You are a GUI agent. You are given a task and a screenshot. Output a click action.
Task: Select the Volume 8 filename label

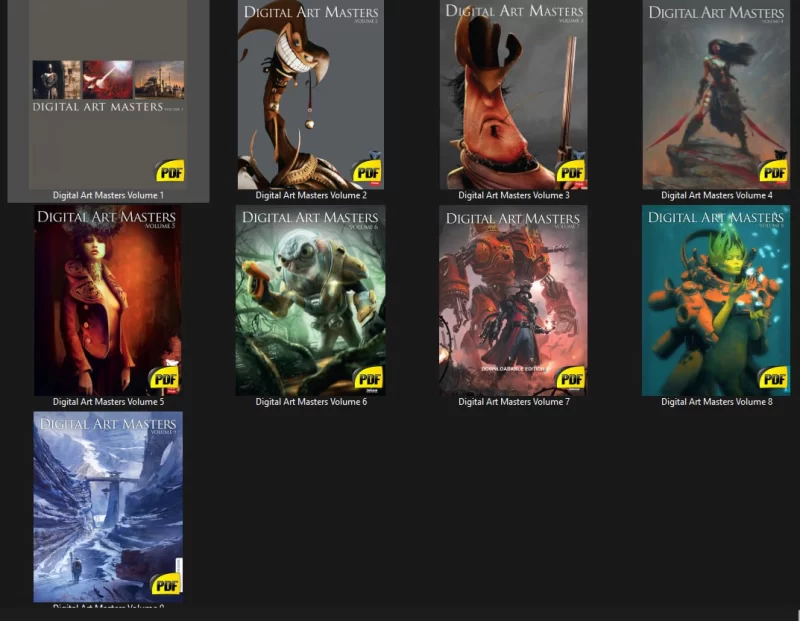click(x=716, y=401)
